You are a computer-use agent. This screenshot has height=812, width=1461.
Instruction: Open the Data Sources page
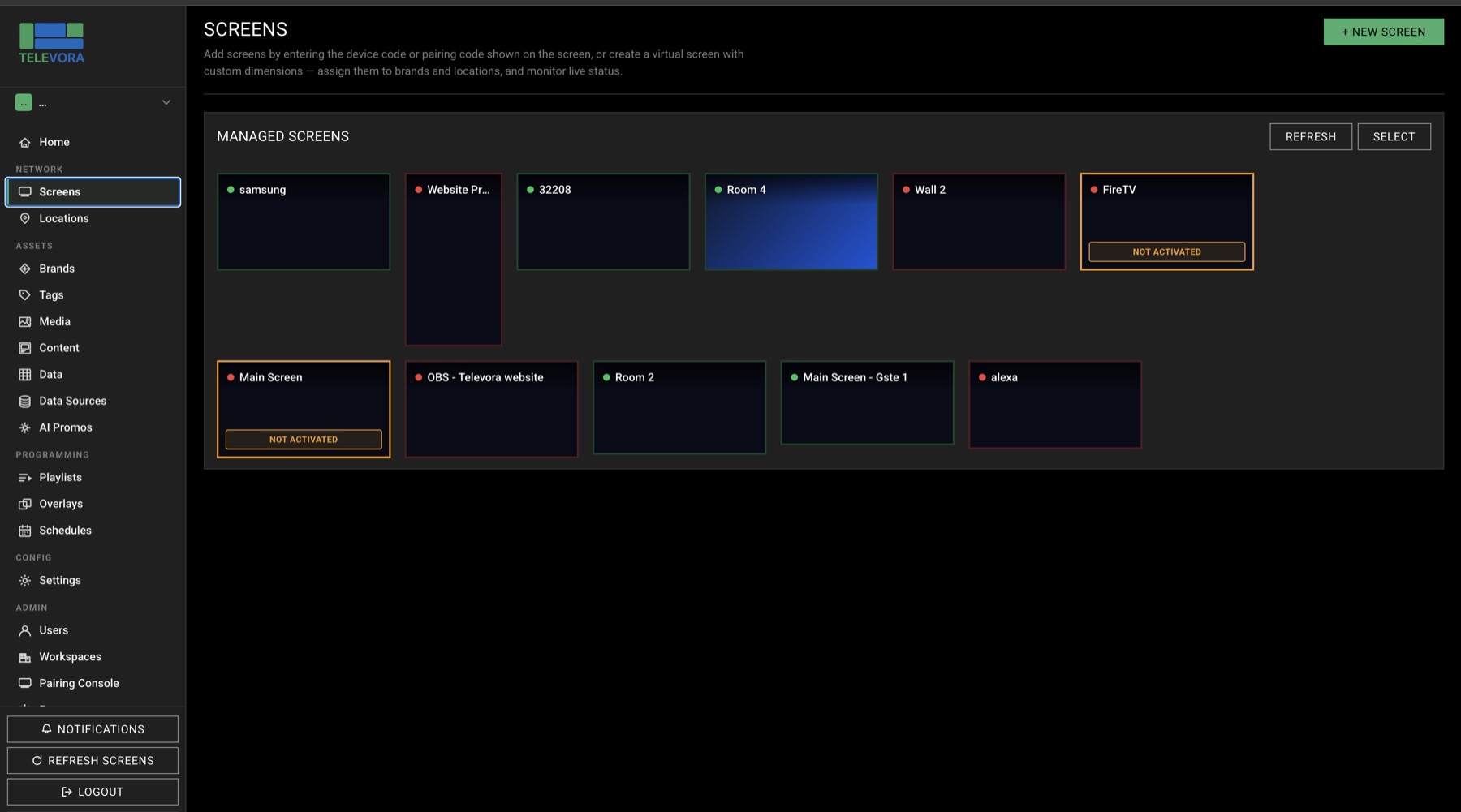(x=93, y=402)
